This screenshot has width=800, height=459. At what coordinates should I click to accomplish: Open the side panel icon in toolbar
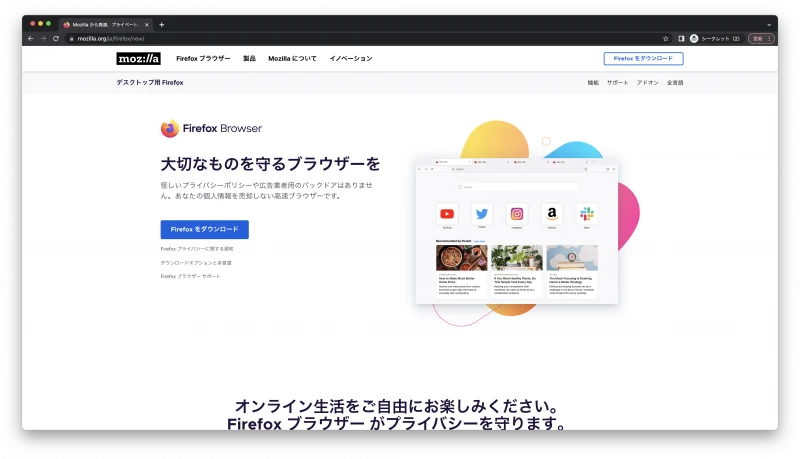[x=681, y=39]
